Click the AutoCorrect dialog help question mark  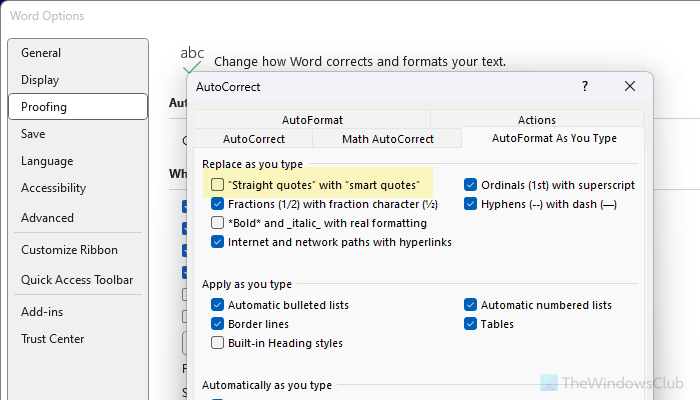[x=585, y=87]
